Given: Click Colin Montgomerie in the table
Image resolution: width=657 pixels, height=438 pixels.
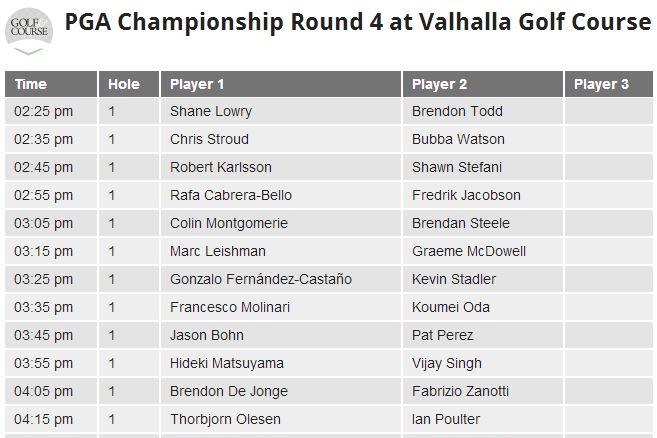Looking at the screenshot, I should tap(229, 223).
